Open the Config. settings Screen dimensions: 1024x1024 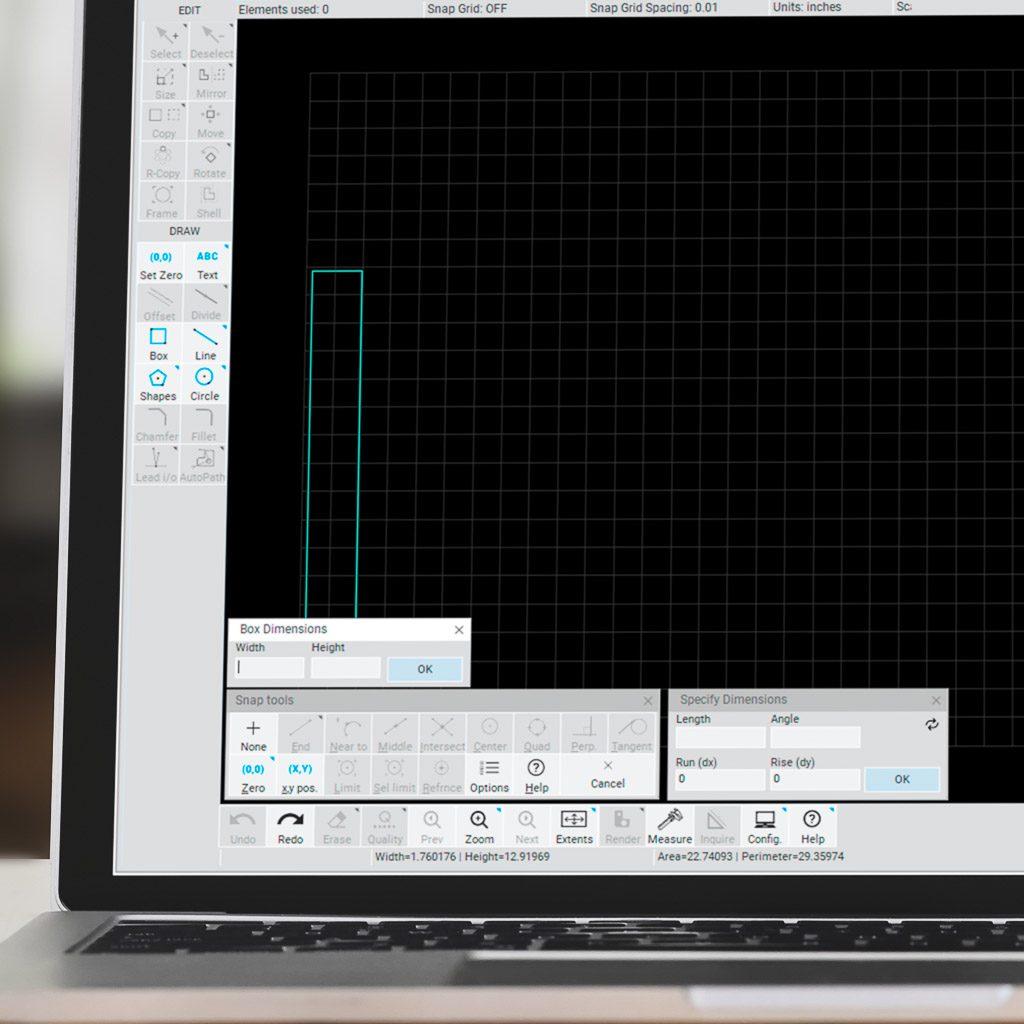[764, 827]
